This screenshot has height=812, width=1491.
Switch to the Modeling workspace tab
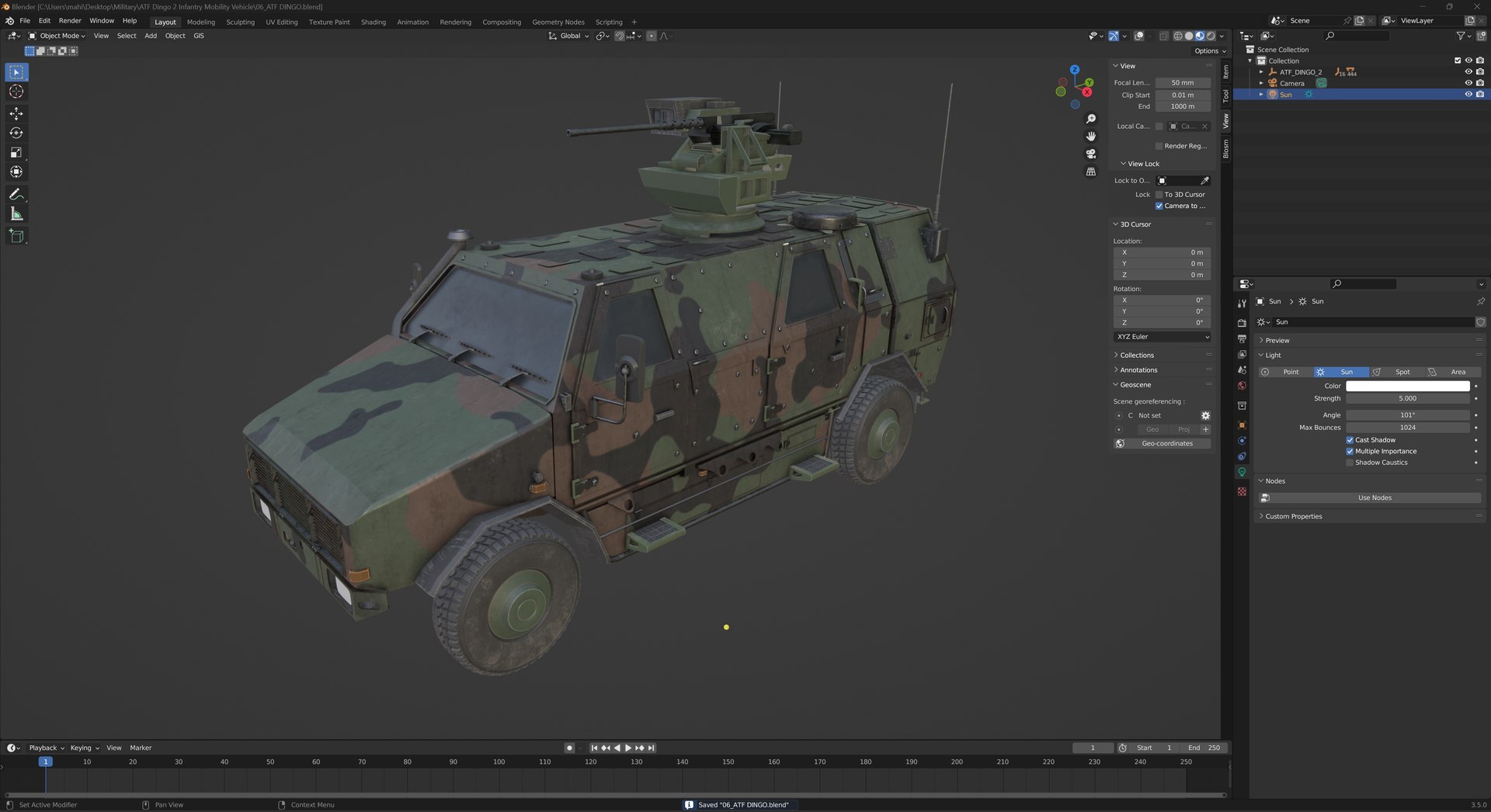tap(200, 22)
